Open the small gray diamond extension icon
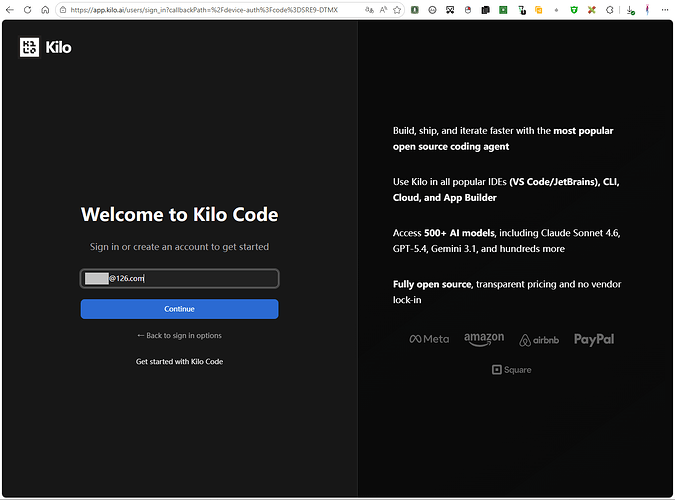This screenshot has width=675, height=500. [556, 9]
